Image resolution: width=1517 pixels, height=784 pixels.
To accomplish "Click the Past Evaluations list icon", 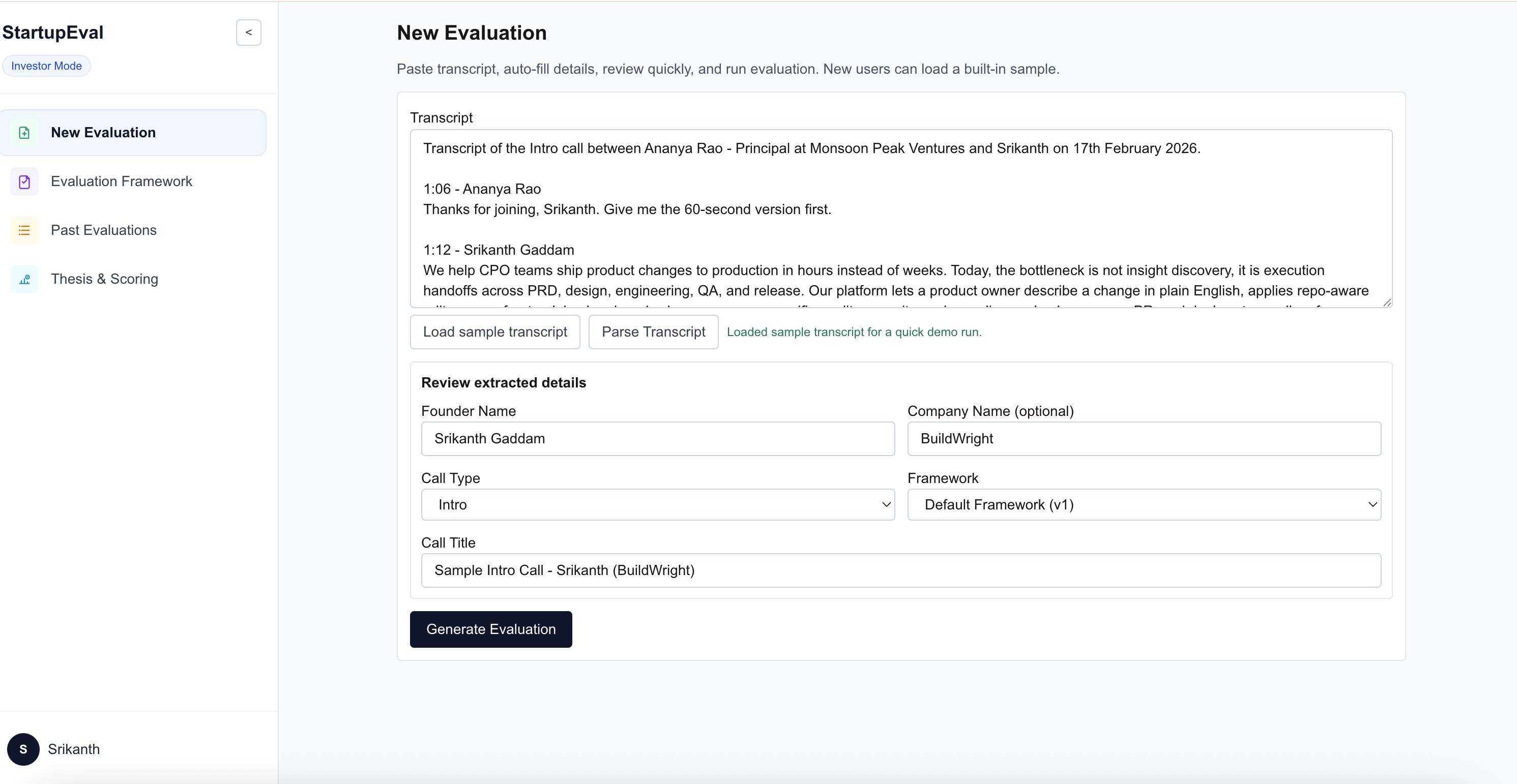I will [x=24, y=230].
